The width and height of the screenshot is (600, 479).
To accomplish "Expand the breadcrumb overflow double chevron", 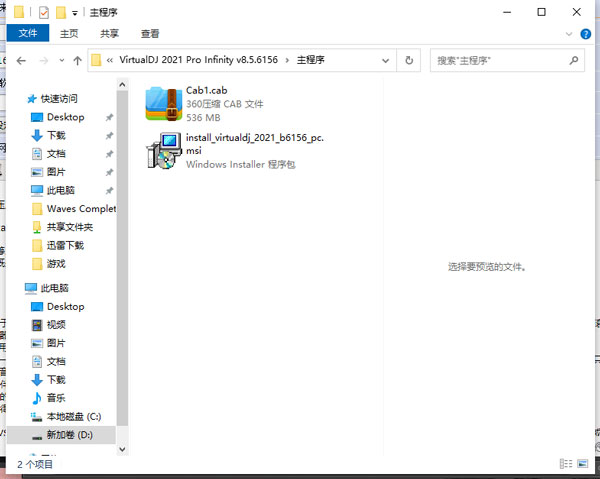I will [110, 60].
